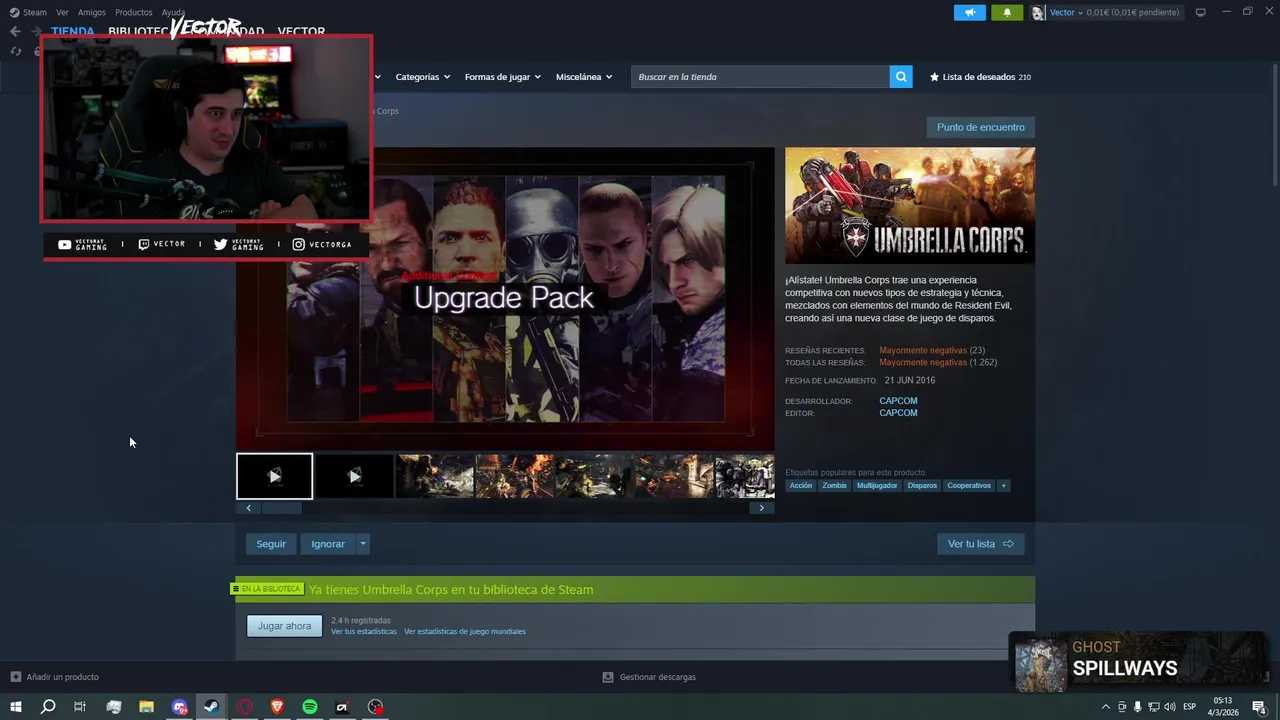Image resolution: width=1280 pixels, height=720 pixels.
Task: Select the Acción tag
Action: (x=801, y=486)
